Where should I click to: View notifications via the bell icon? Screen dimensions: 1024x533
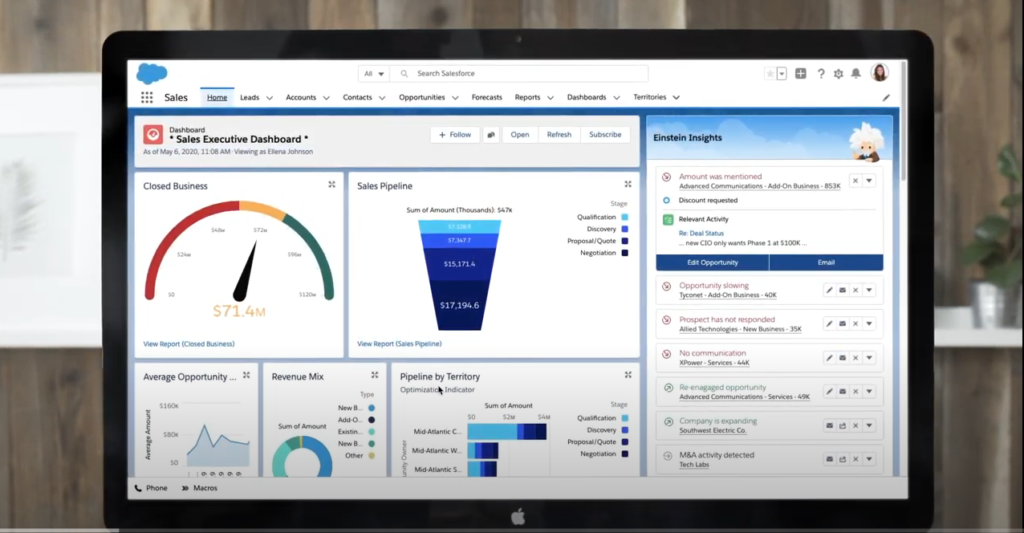click(856, 74)
